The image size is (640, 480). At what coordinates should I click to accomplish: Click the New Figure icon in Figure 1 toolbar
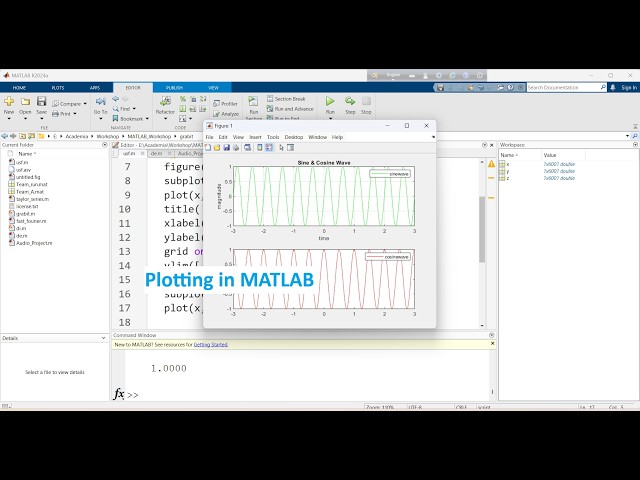coord(208,148)
